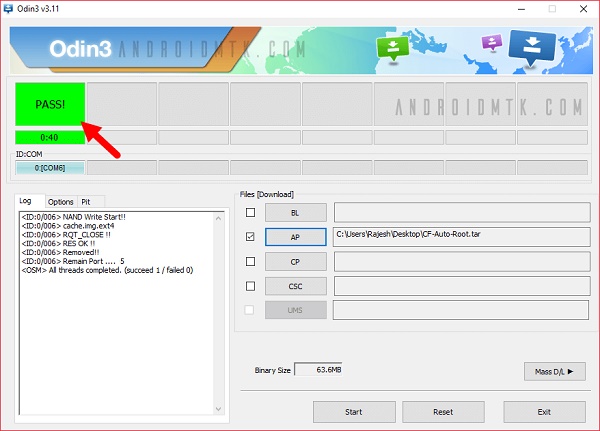
Task: Enable the BL file checkbox
Action: coord(250,212)
